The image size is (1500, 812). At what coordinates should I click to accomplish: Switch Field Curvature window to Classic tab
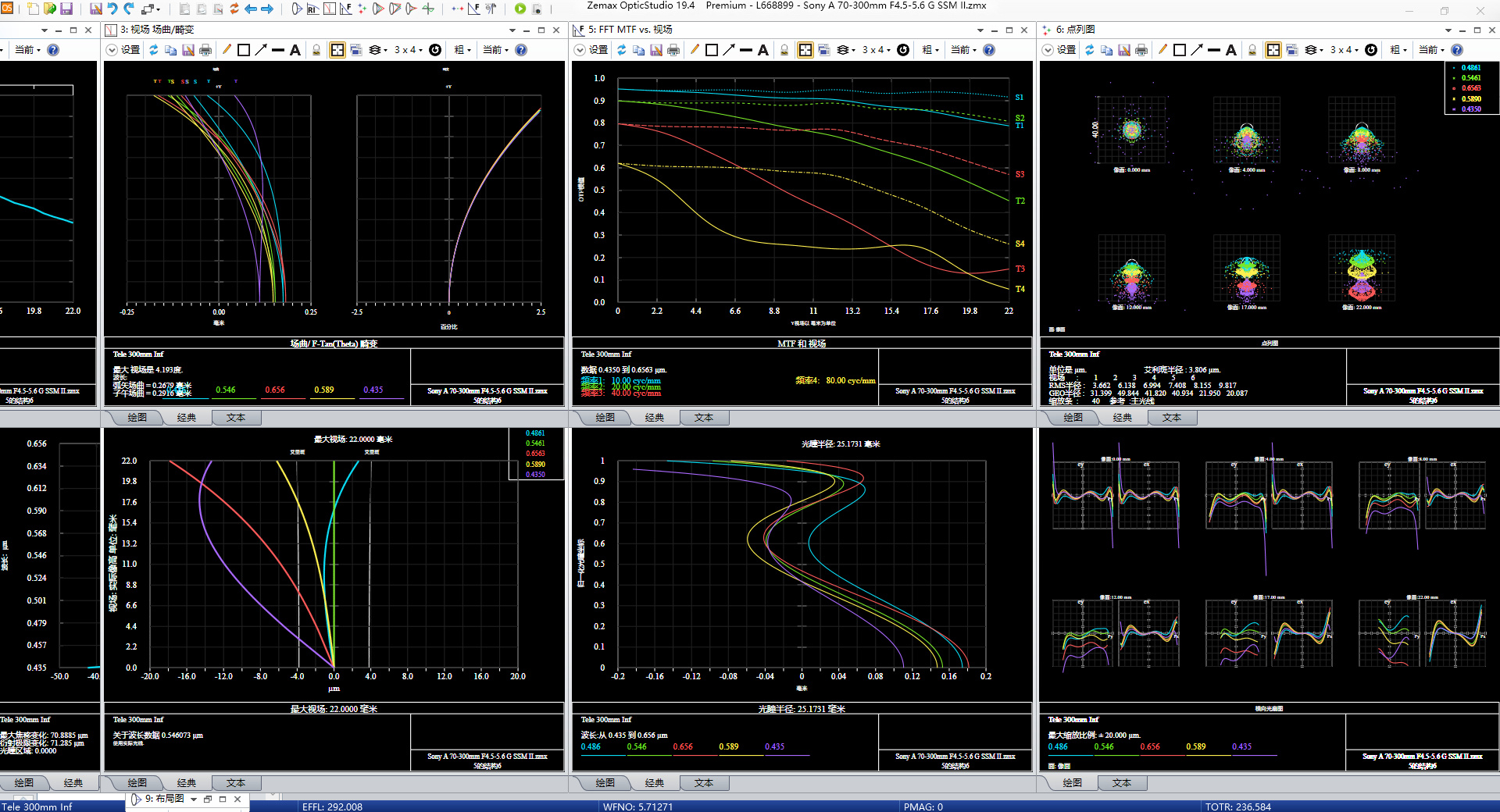point(187,418)
